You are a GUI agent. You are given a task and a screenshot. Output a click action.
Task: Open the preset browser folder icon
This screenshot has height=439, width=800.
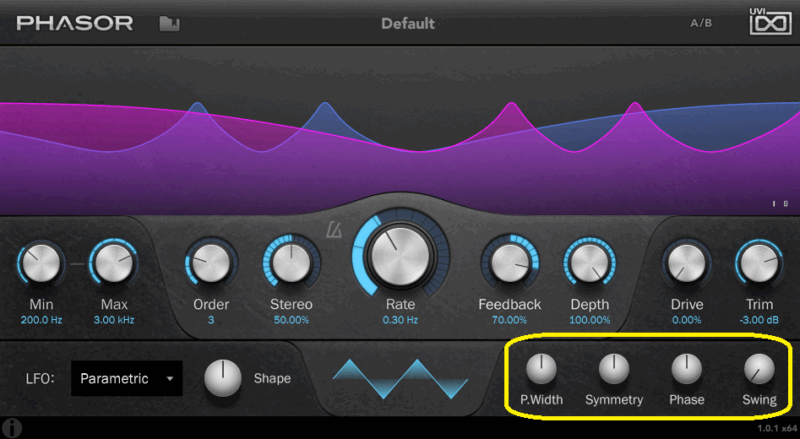169,24
